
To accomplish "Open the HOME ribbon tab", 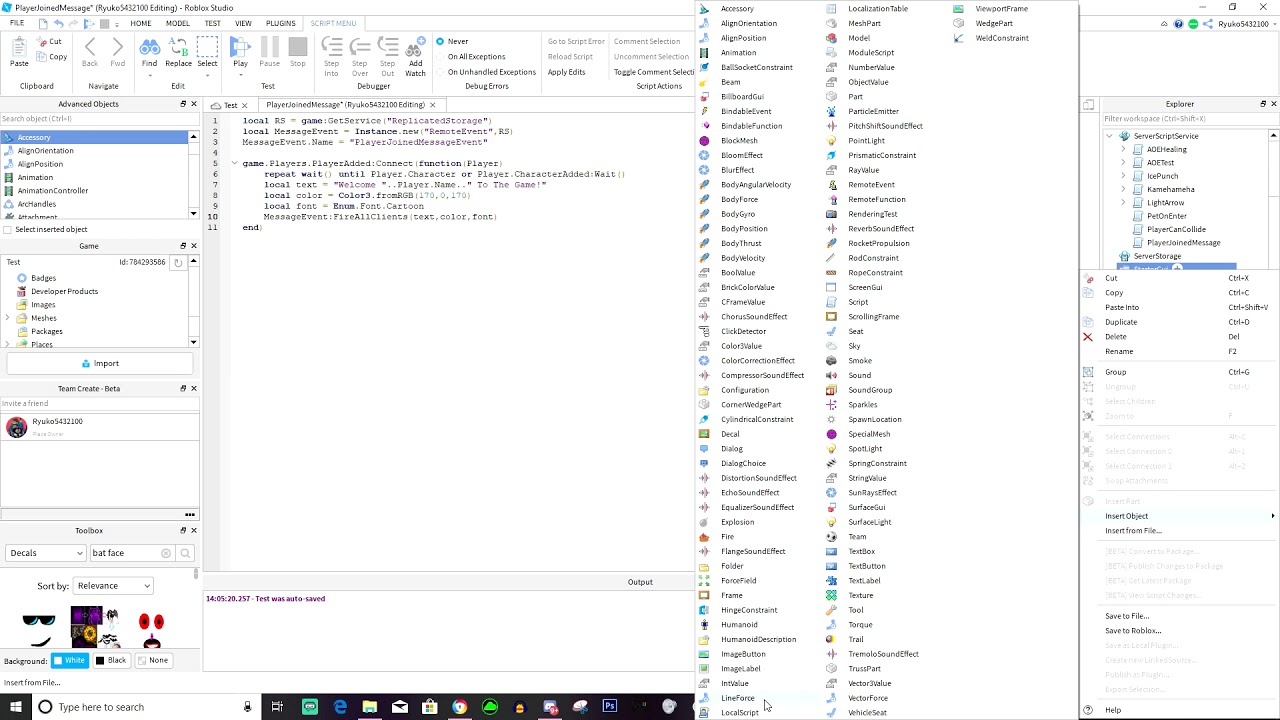I will coord(140,23).
